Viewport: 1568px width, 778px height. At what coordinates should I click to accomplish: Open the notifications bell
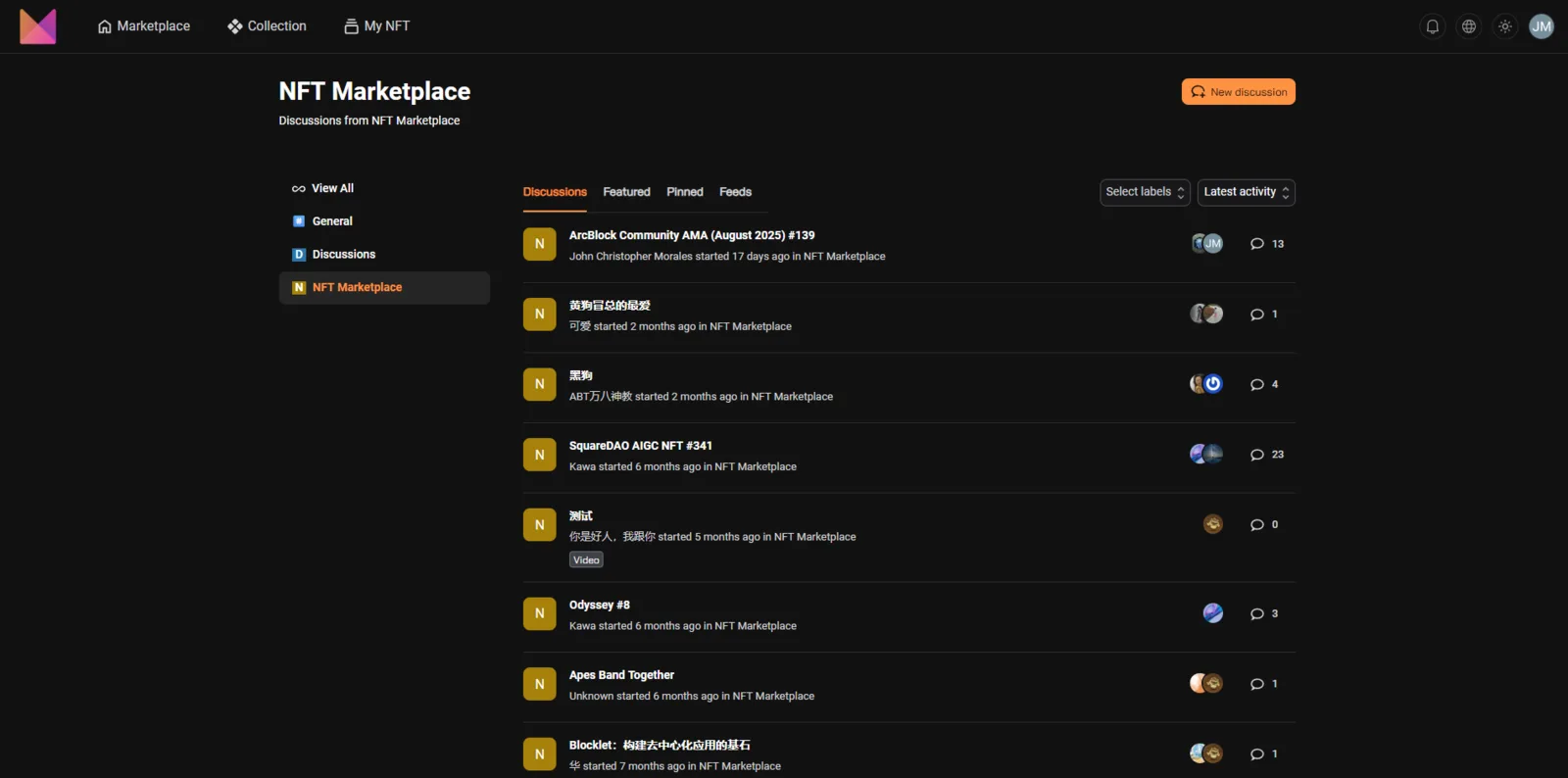(x=1433, y=26)
